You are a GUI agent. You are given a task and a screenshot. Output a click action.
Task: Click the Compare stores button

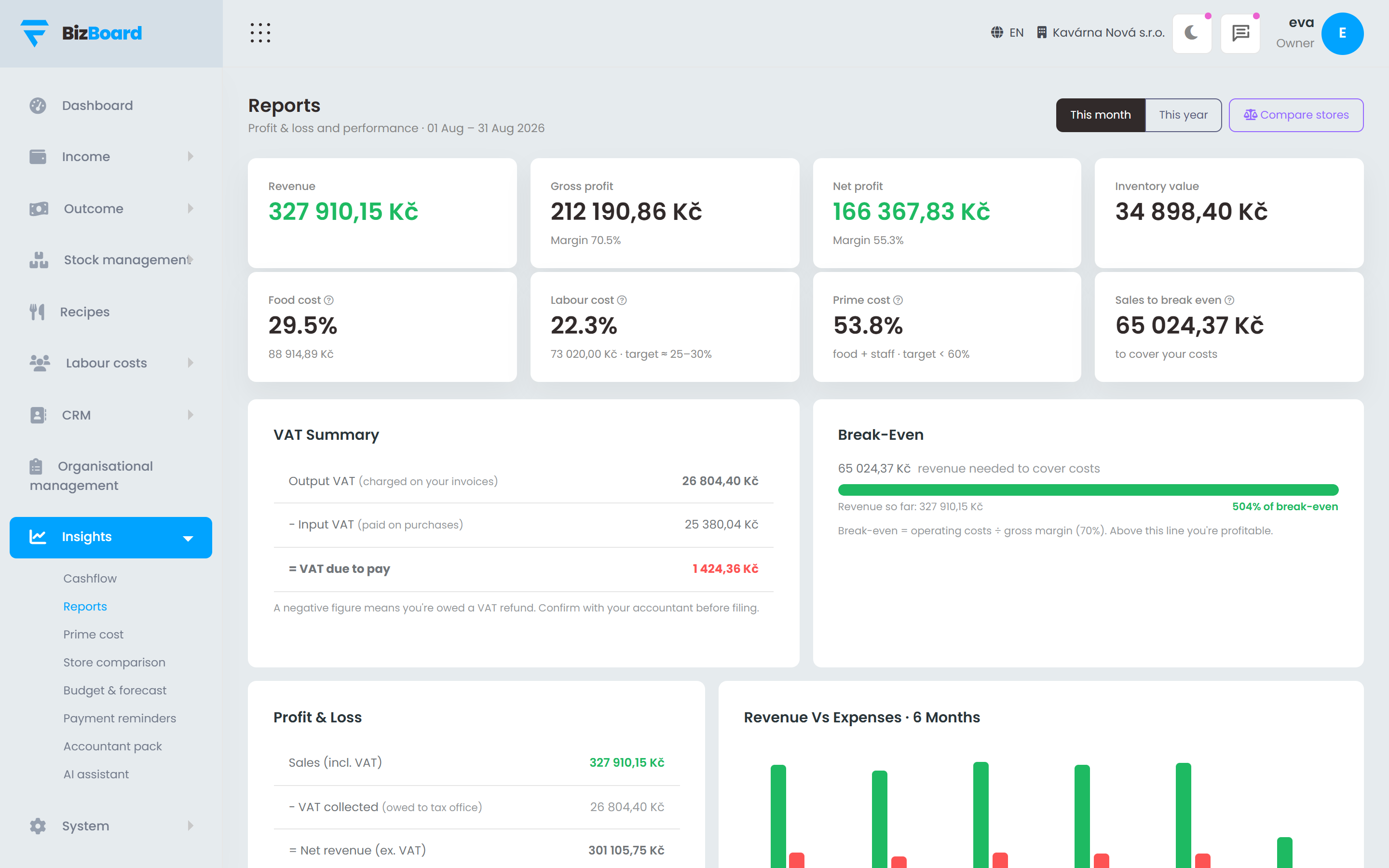click(x=1296, y=115)
